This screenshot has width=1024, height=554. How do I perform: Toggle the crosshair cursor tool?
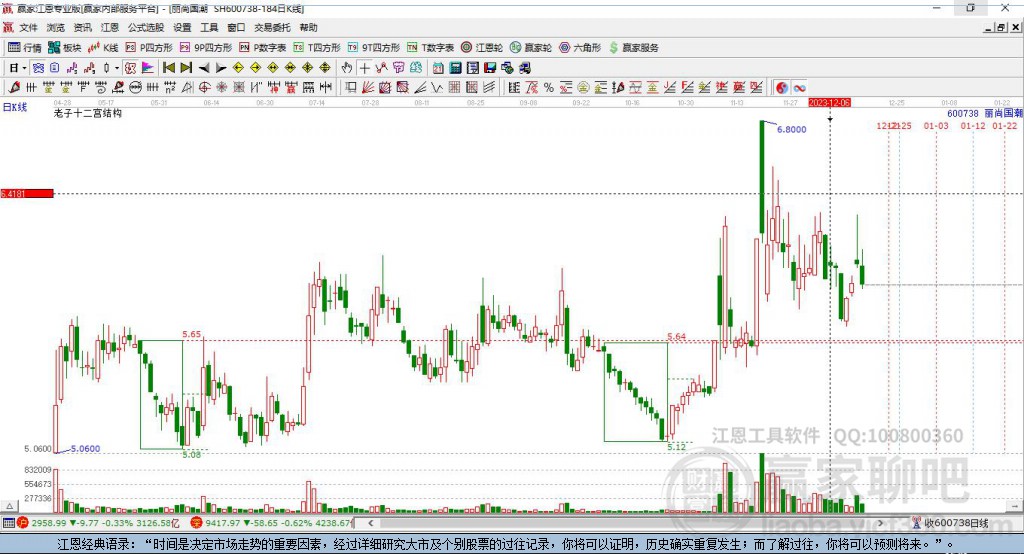click(x=365, y=68)
